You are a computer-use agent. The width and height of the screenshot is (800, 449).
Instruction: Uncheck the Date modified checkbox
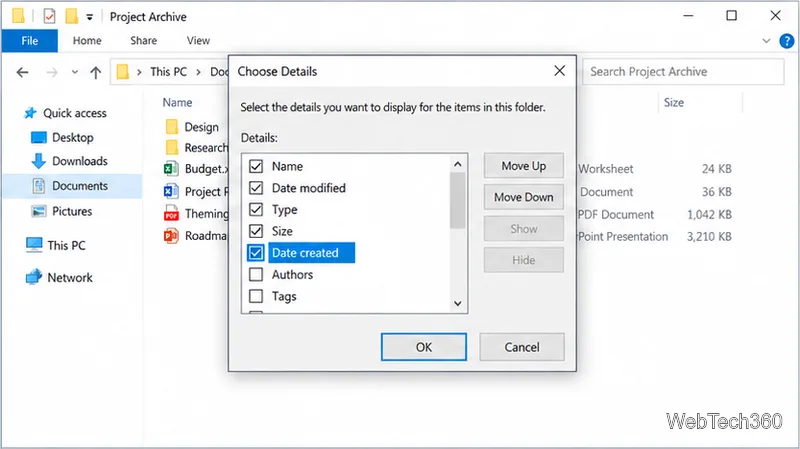pyautogui.click(x=256, y=188)
